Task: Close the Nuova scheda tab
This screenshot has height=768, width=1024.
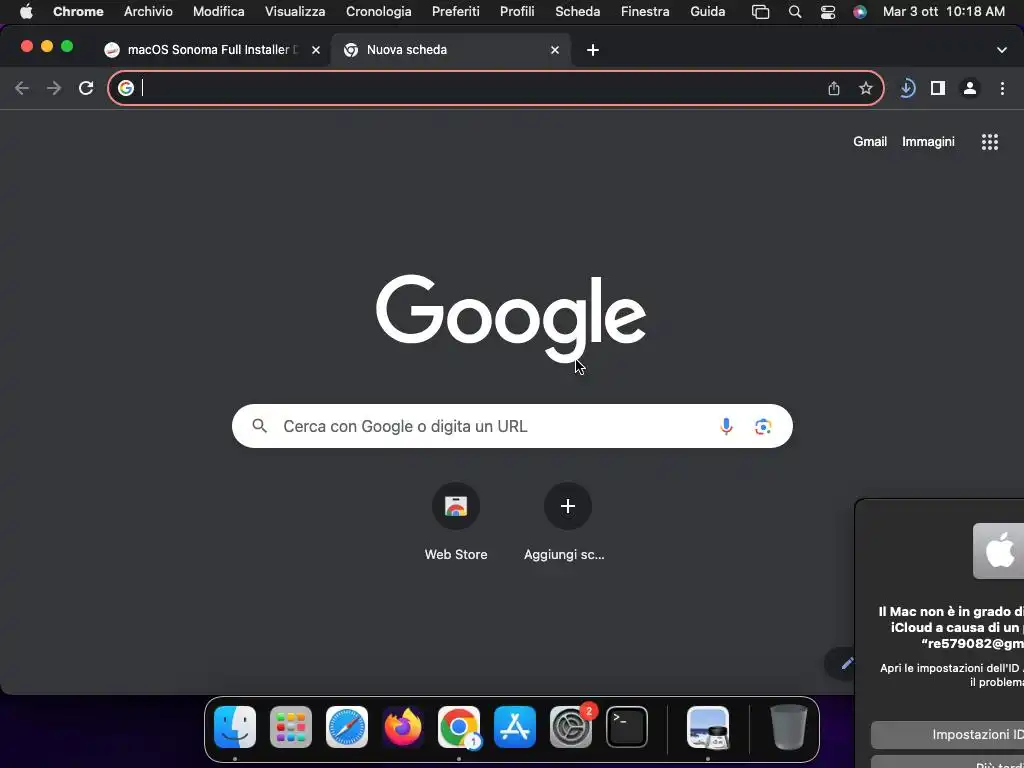Action: 555,50
